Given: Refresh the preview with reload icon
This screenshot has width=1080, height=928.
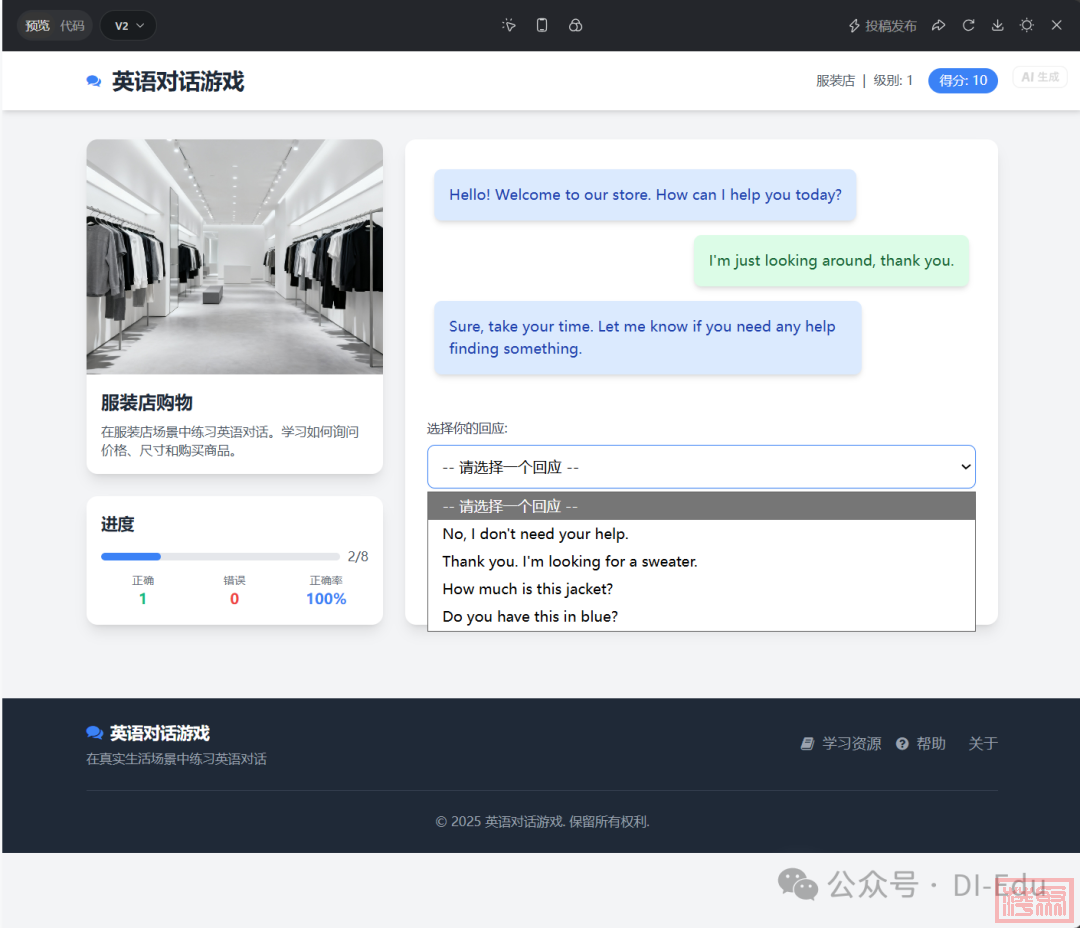Looking at the screenshot, I should pyautogui.click(x=968, y=26).
